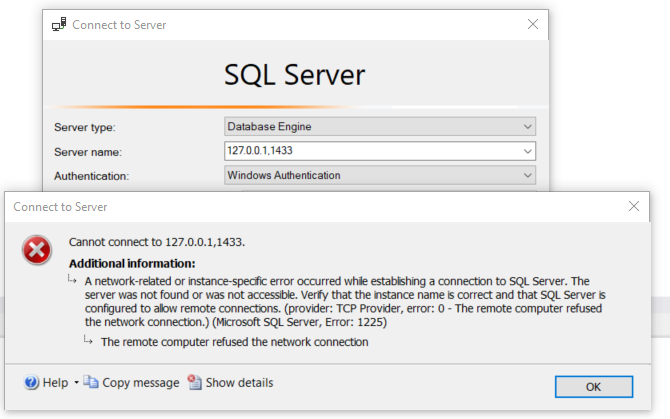Viewport: 670px width, 419px height.
Task: Click the SQL Server banner heading
Action: coord(294,75)
